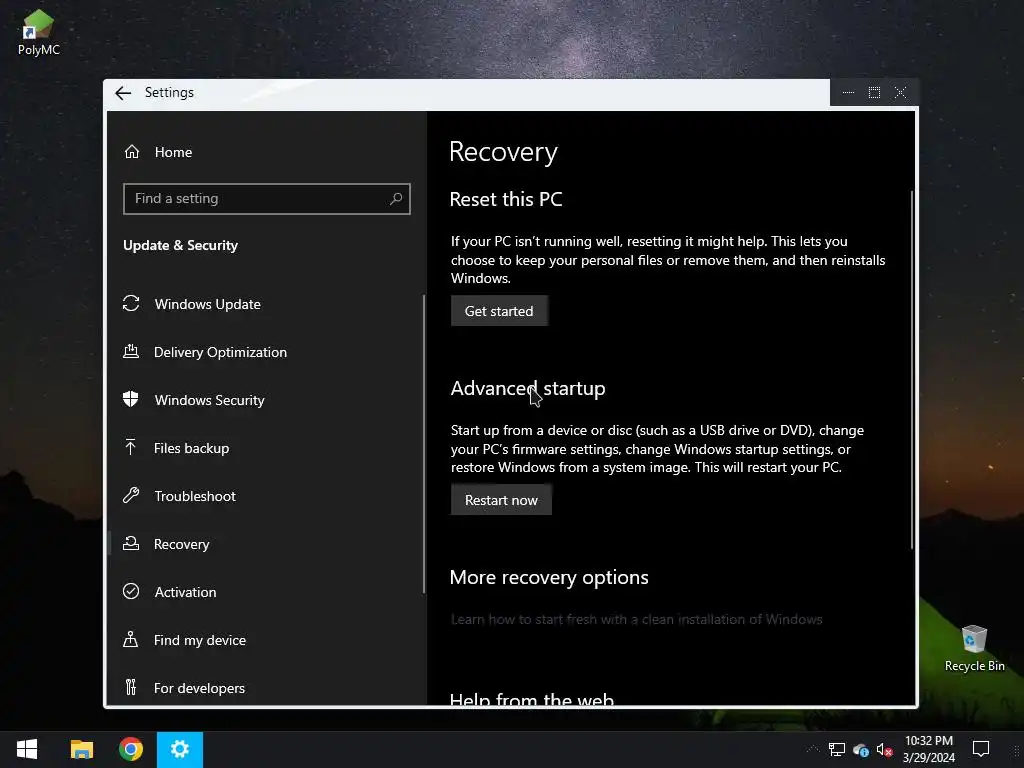Open the notification center icon
The image size is (1024, 768).
981,749
